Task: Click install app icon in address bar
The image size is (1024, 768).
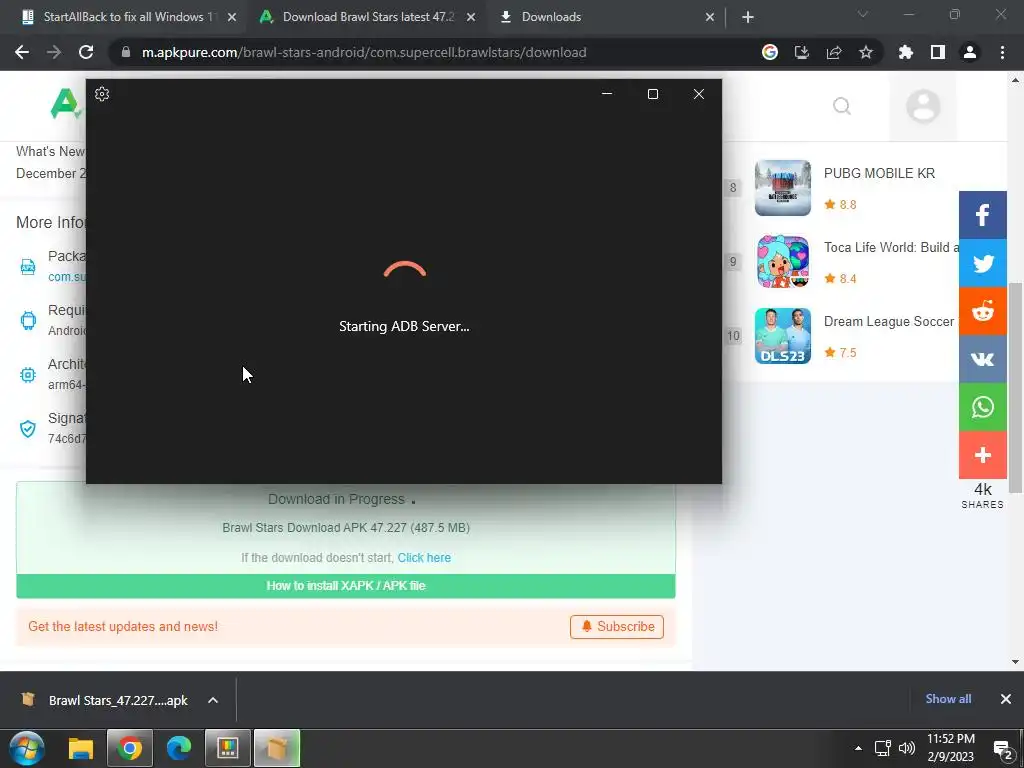Action: pos(802,52)
